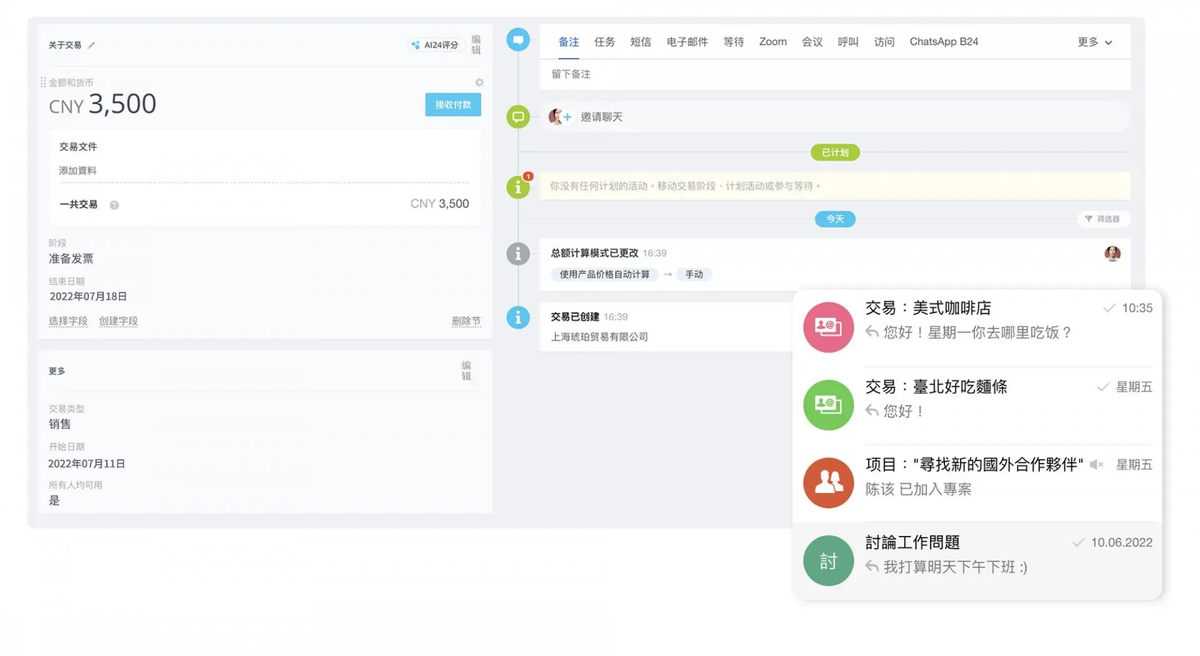Click the green deal icon for 臺北好吃麵條

tap(828, 405)
